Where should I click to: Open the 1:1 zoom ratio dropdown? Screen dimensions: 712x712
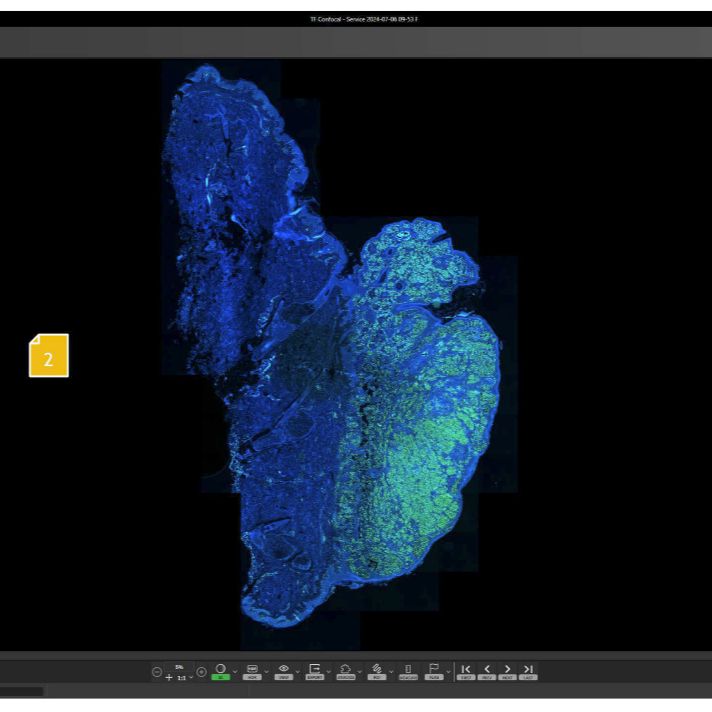(191, 678)
